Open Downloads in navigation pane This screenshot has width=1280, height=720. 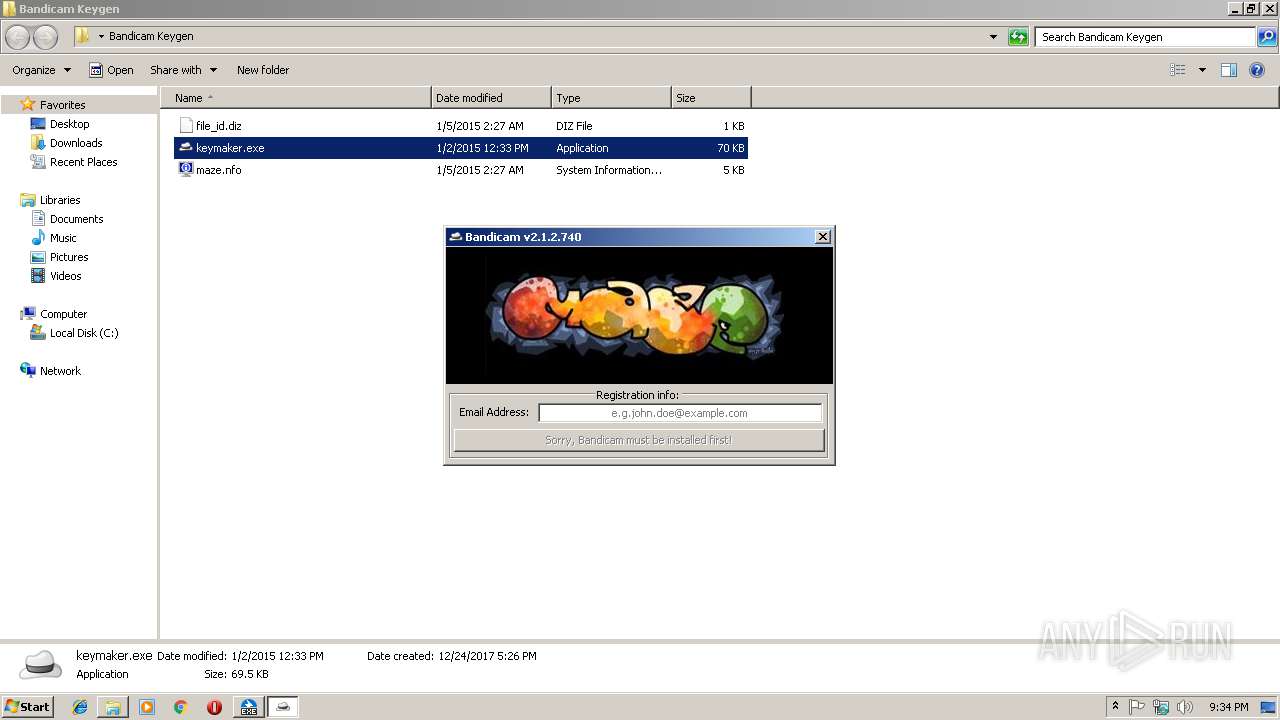(76, 143)
